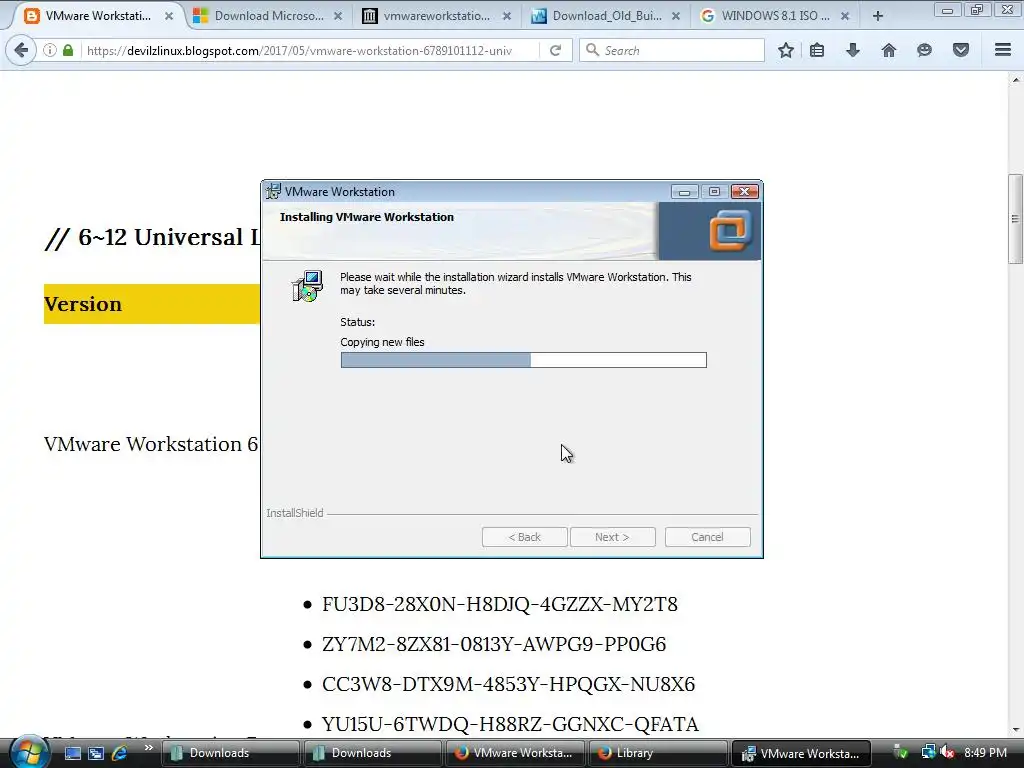1024x768 pixels.
Task: Close the vmwareworkstatio... tab
Action: point(507,16)
